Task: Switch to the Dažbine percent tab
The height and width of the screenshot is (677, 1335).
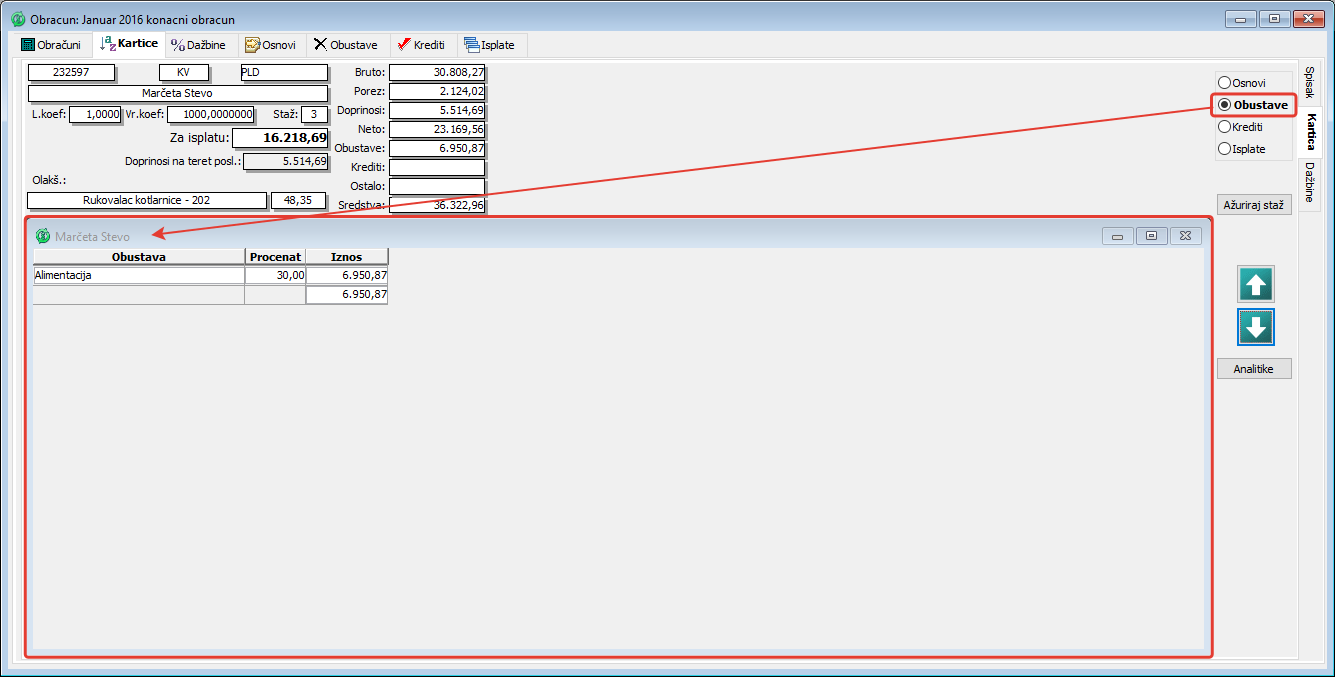Action: [x=198, y=45]
